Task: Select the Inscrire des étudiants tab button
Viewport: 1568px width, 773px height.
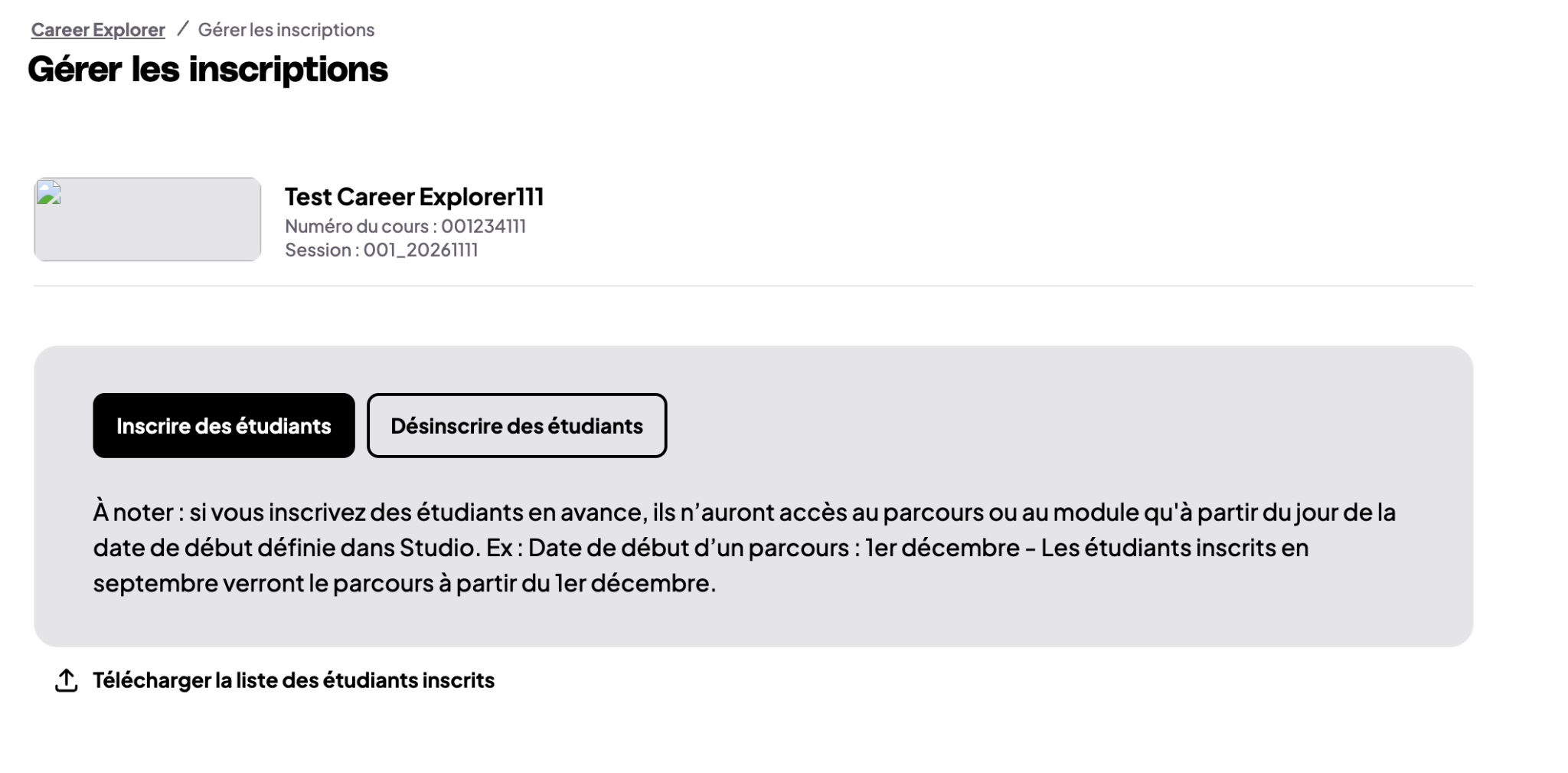Action: [x=224, y=426]
